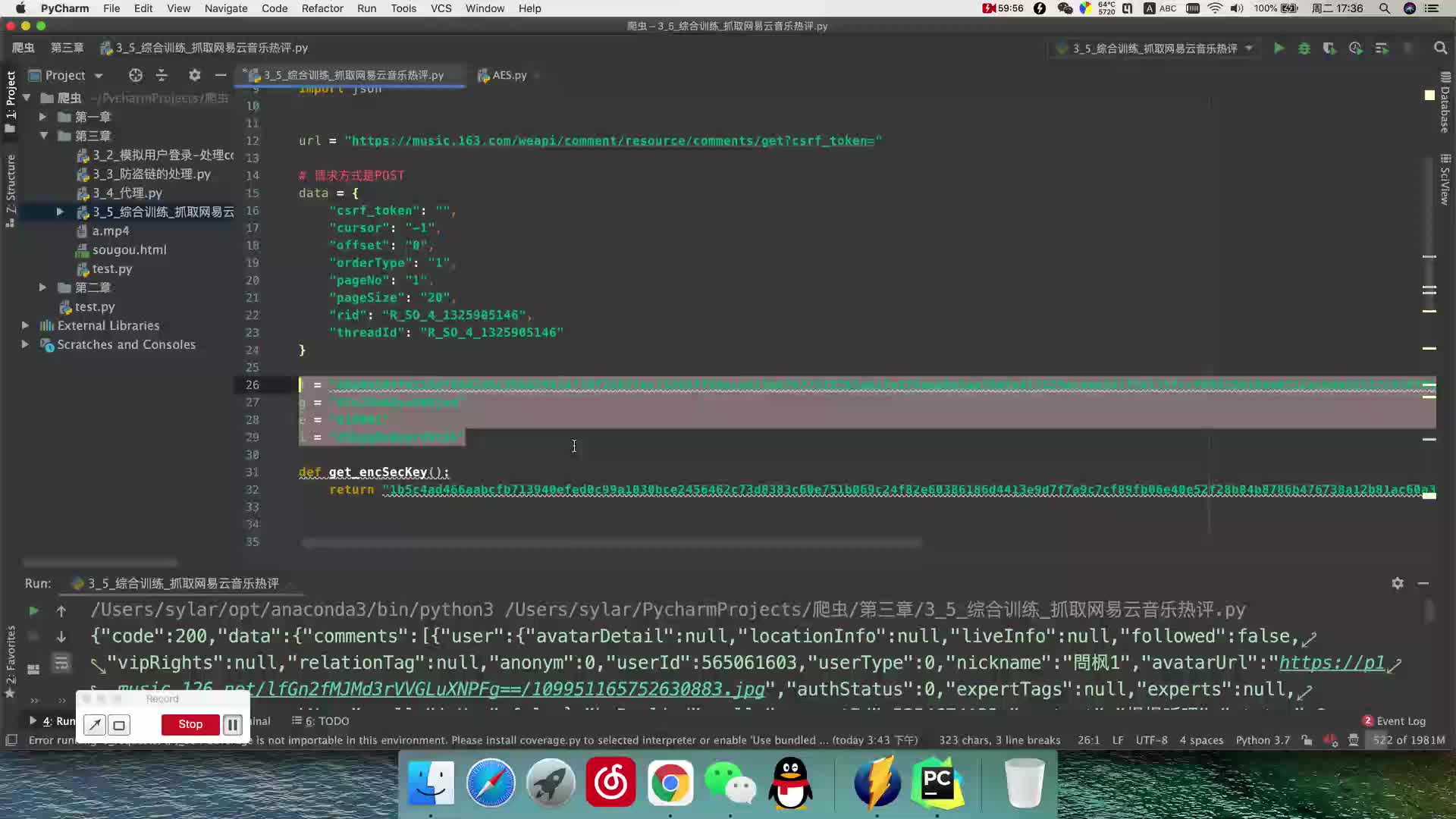This screenshot has height=819, width=1456.
Task: Select a.mp4 in project tree
Action: 110,231
